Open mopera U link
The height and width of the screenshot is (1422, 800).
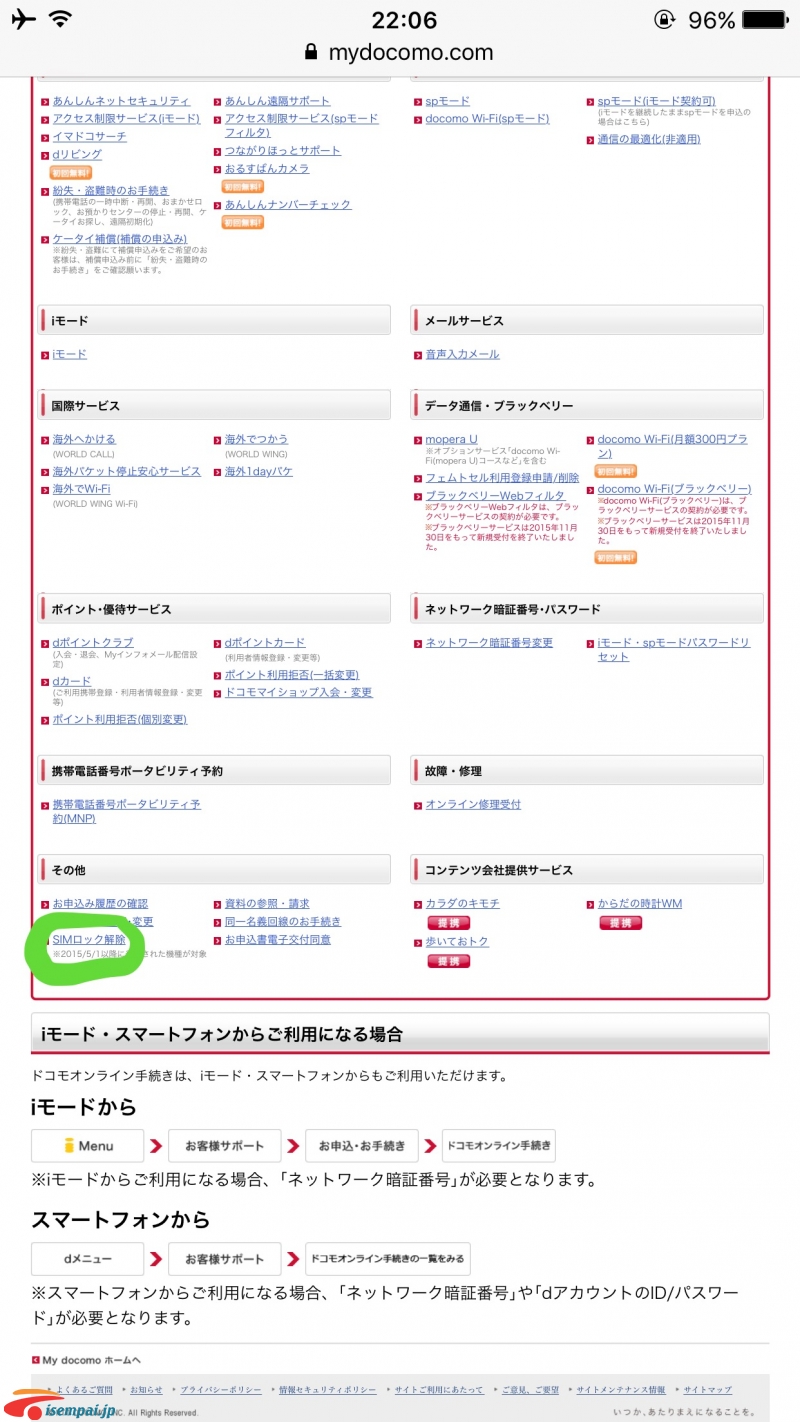pyautogui.click(x=451, y=439)
